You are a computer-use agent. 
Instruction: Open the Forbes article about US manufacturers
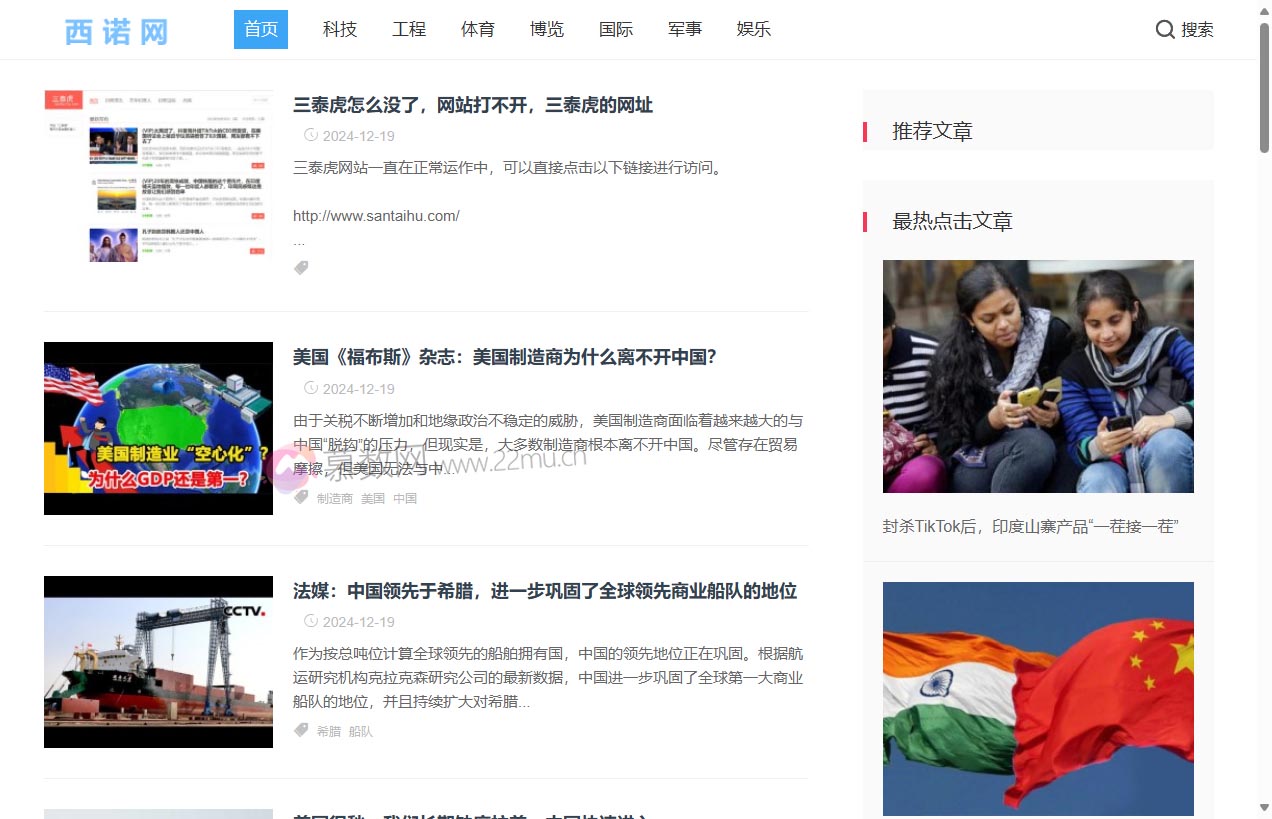(504, 356)
